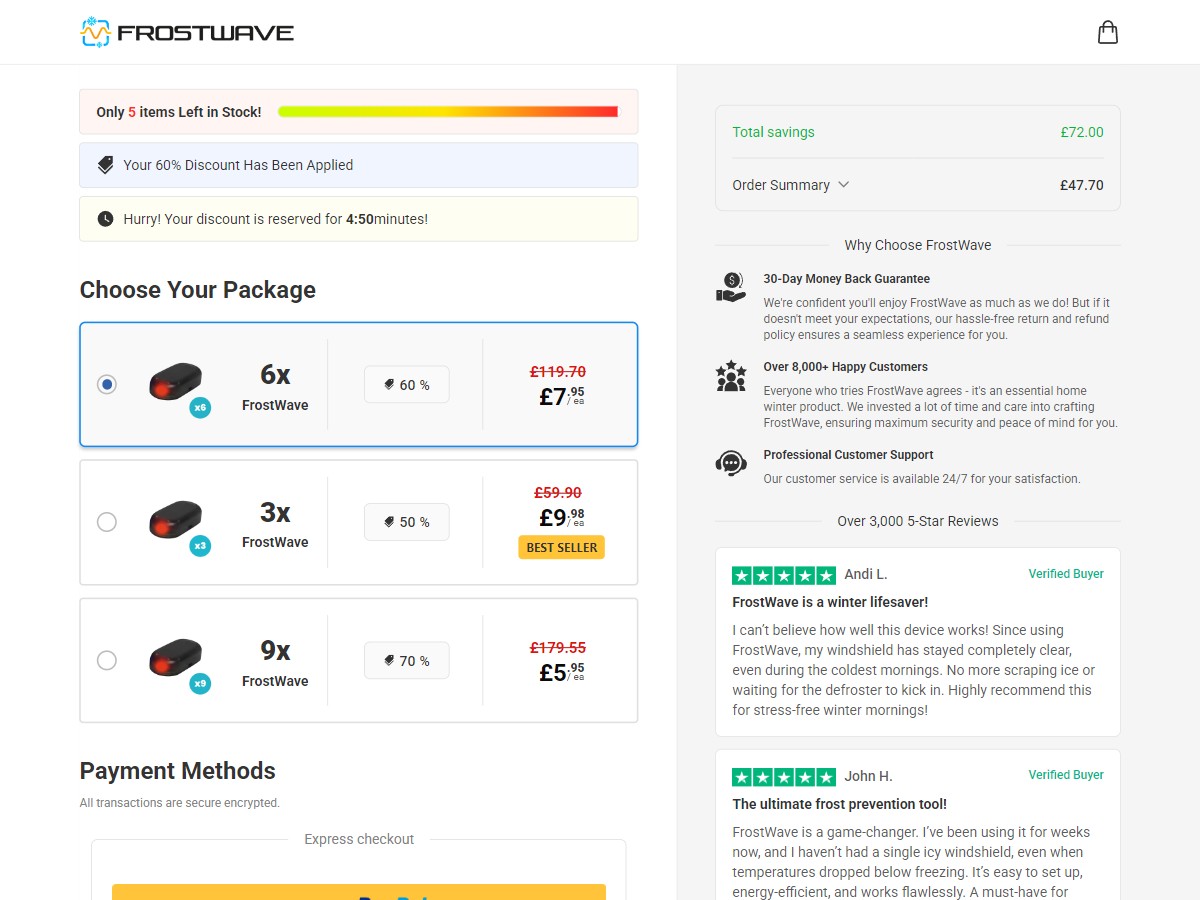
Task: Click Andi L.'s five-star rating
Action: pyautogui.click(x=784, y=575)
